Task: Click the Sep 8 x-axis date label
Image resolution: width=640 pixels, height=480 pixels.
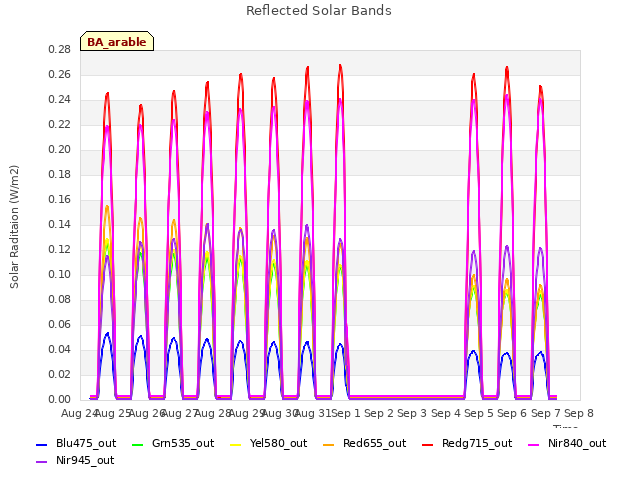Action: tap(579, 413)
